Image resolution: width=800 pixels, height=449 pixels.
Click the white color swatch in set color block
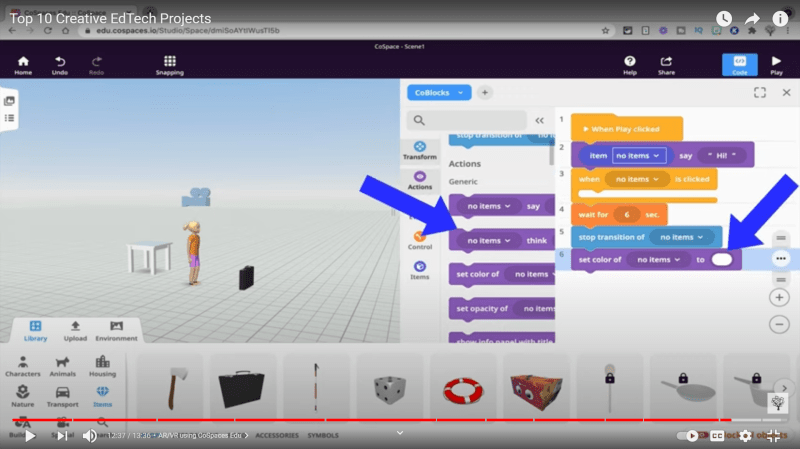(722, 260)
